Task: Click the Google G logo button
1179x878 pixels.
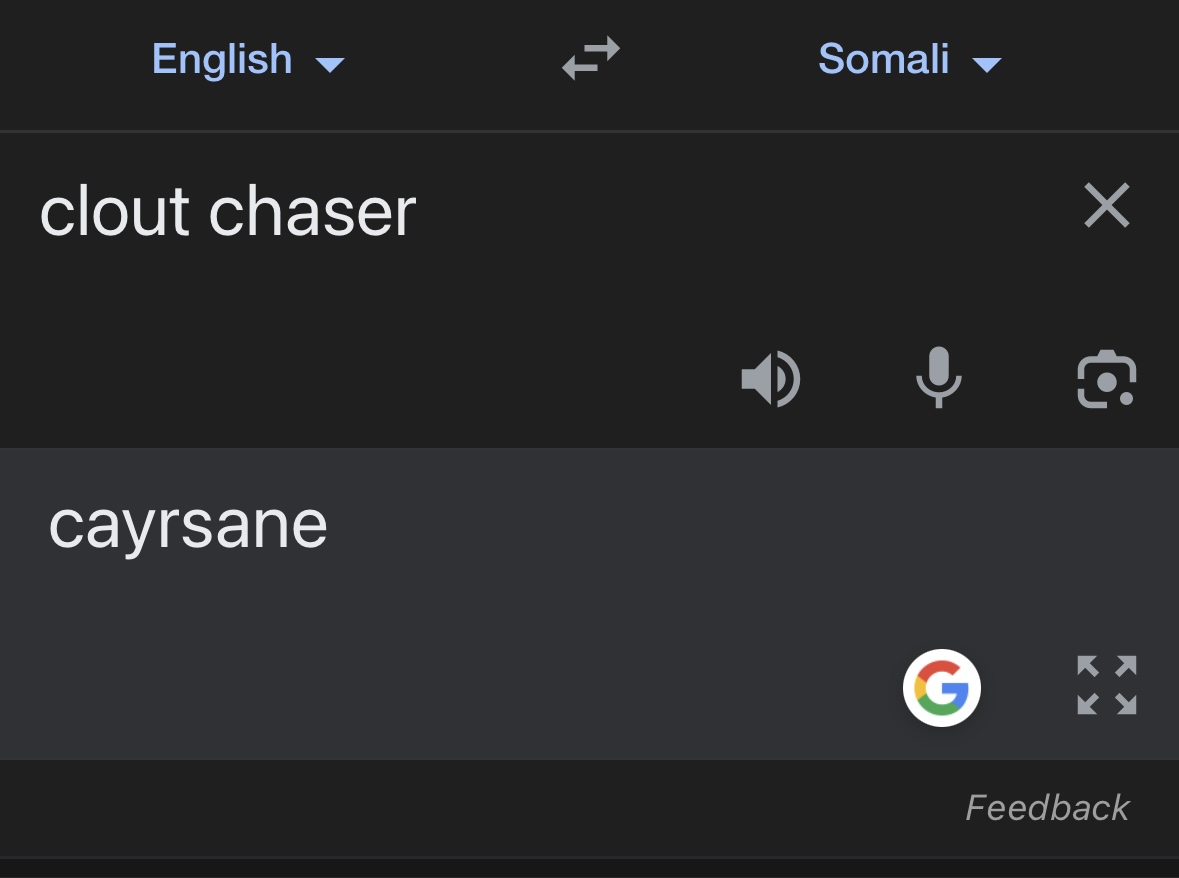Action: coord(941,688)
